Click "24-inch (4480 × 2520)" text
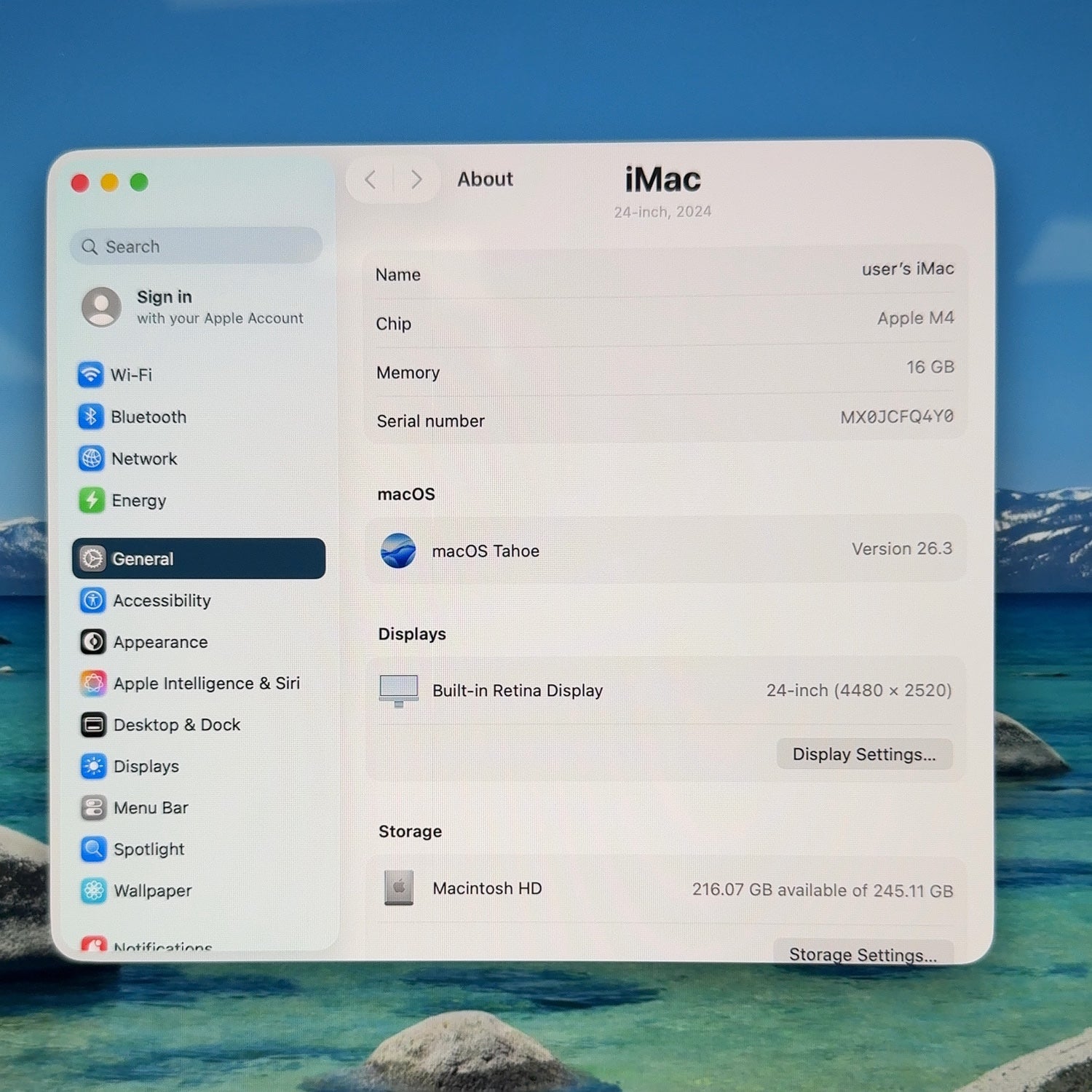Screen dimensions: 1092x1092 [x=859, y=690]
